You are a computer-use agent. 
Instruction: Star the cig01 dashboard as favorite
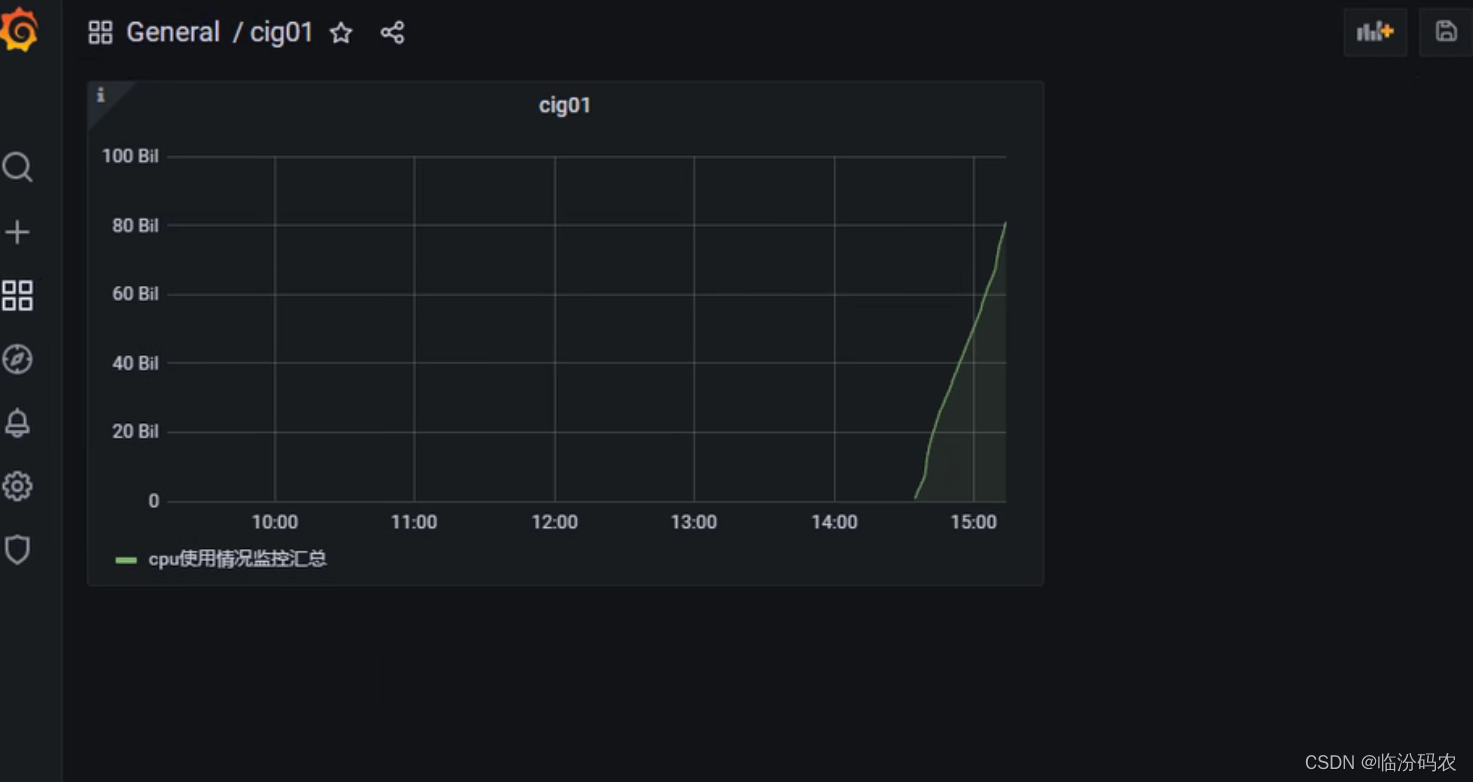(341, 33)
